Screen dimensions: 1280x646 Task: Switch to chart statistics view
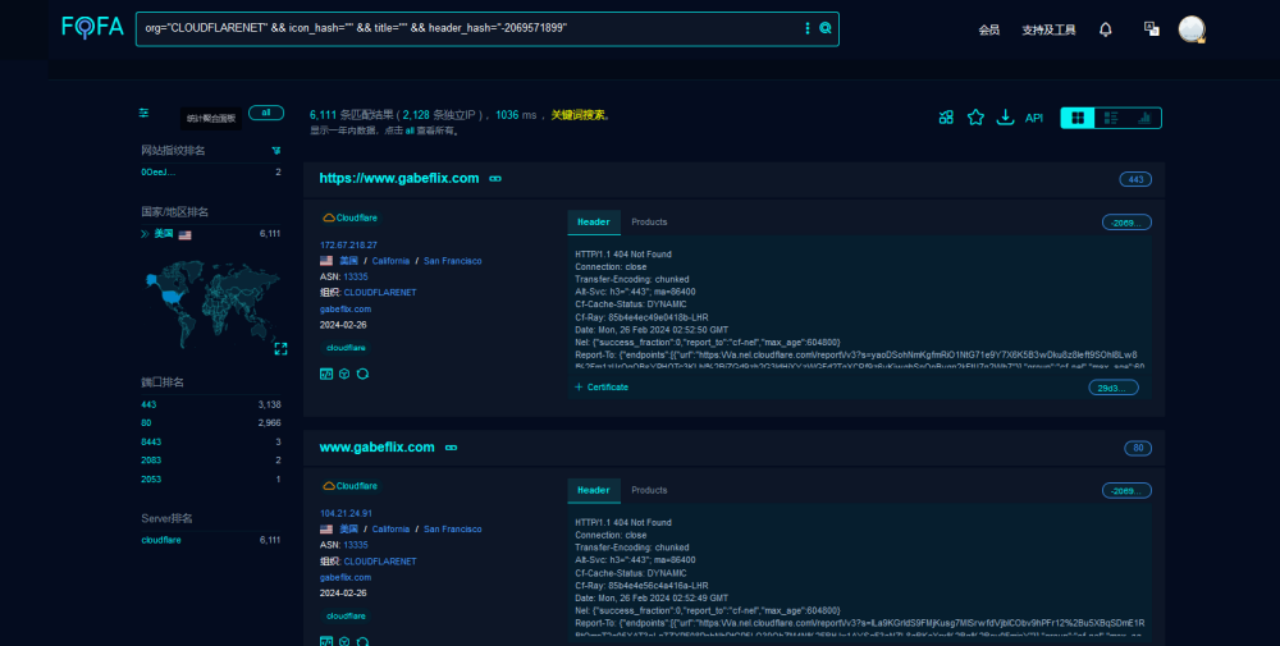click(1145, 118)
